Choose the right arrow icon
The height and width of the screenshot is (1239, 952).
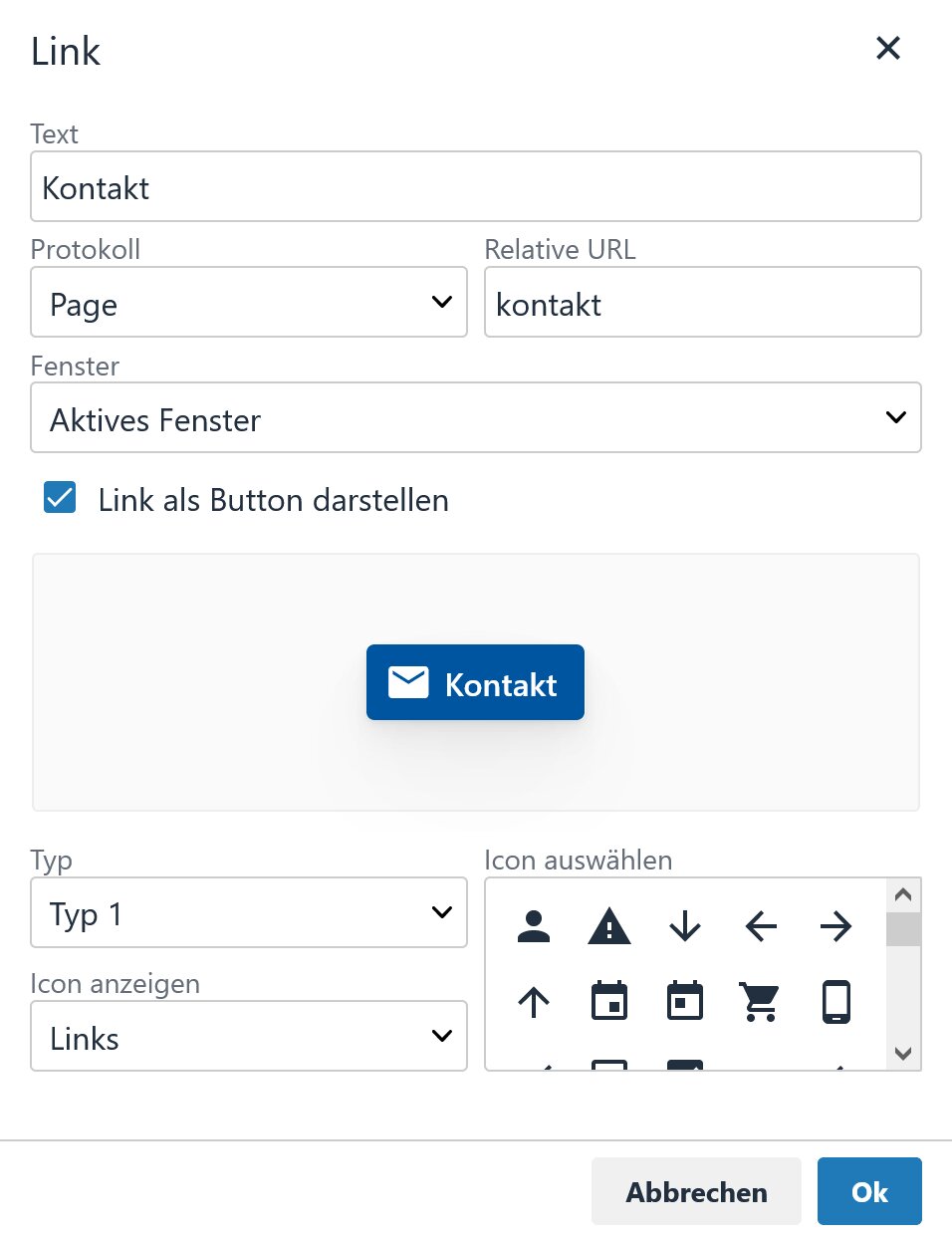tap(836, 926)
